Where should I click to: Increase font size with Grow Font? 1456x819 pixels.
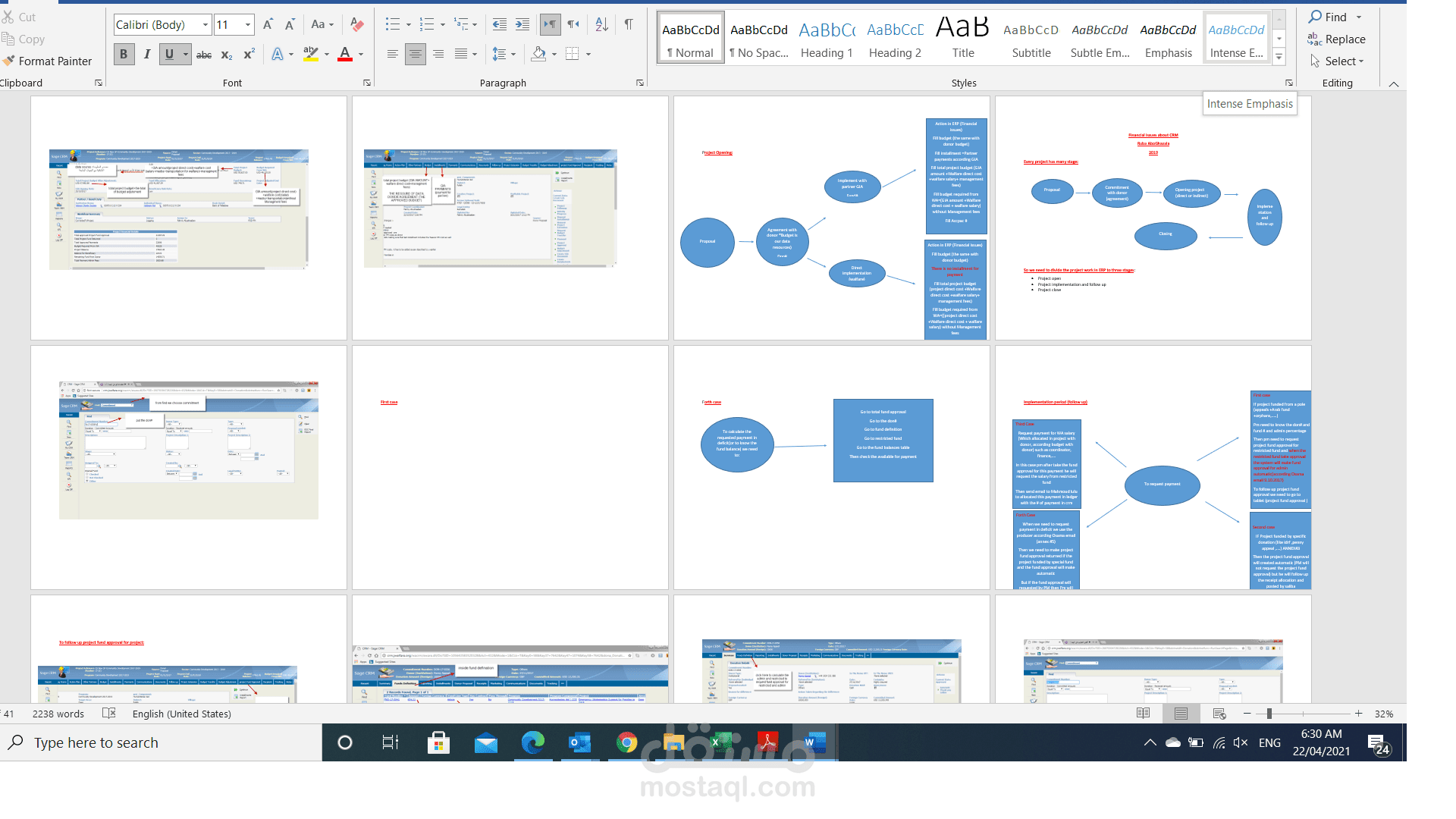tap(268, 24)
